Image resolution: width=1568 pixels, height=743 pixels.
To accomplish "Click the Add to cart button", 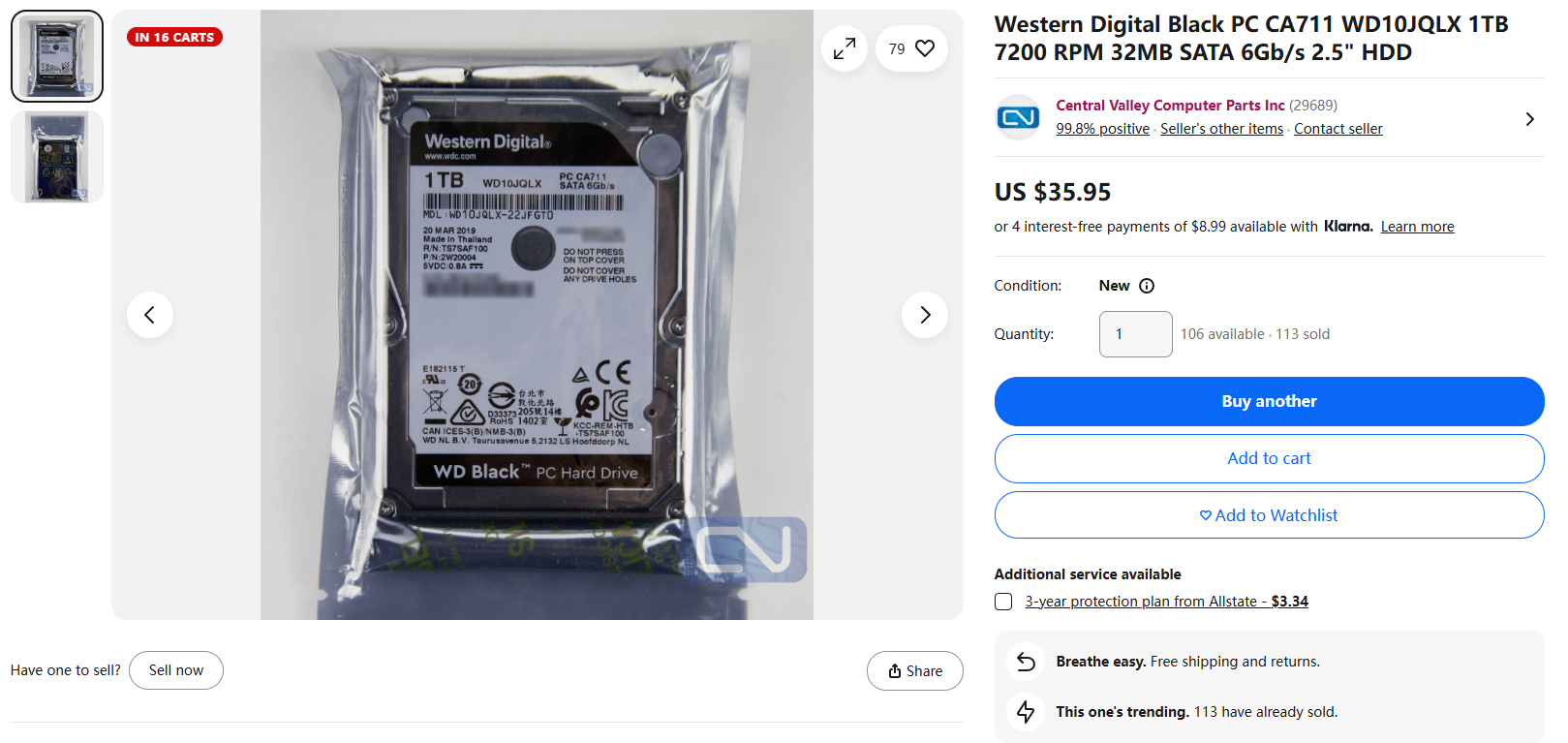I will tap(1269, 458).
